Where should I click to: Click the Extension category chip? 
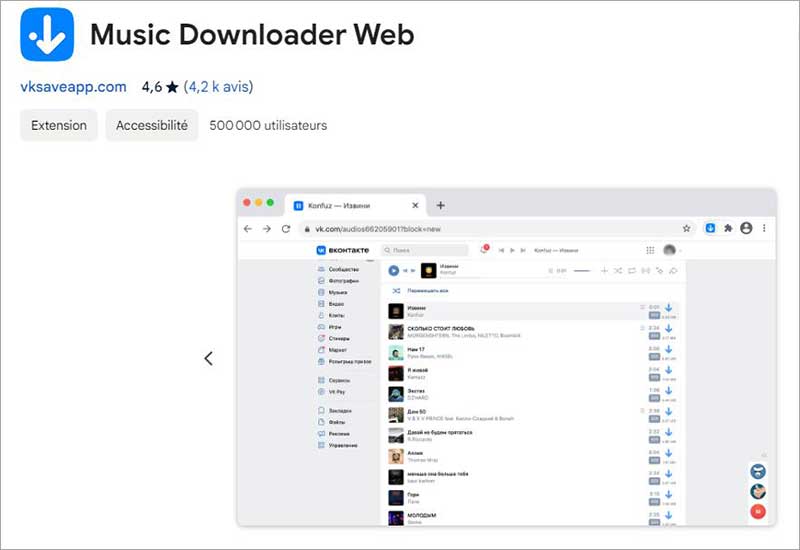pyautogui.click(x=59, y=125)
